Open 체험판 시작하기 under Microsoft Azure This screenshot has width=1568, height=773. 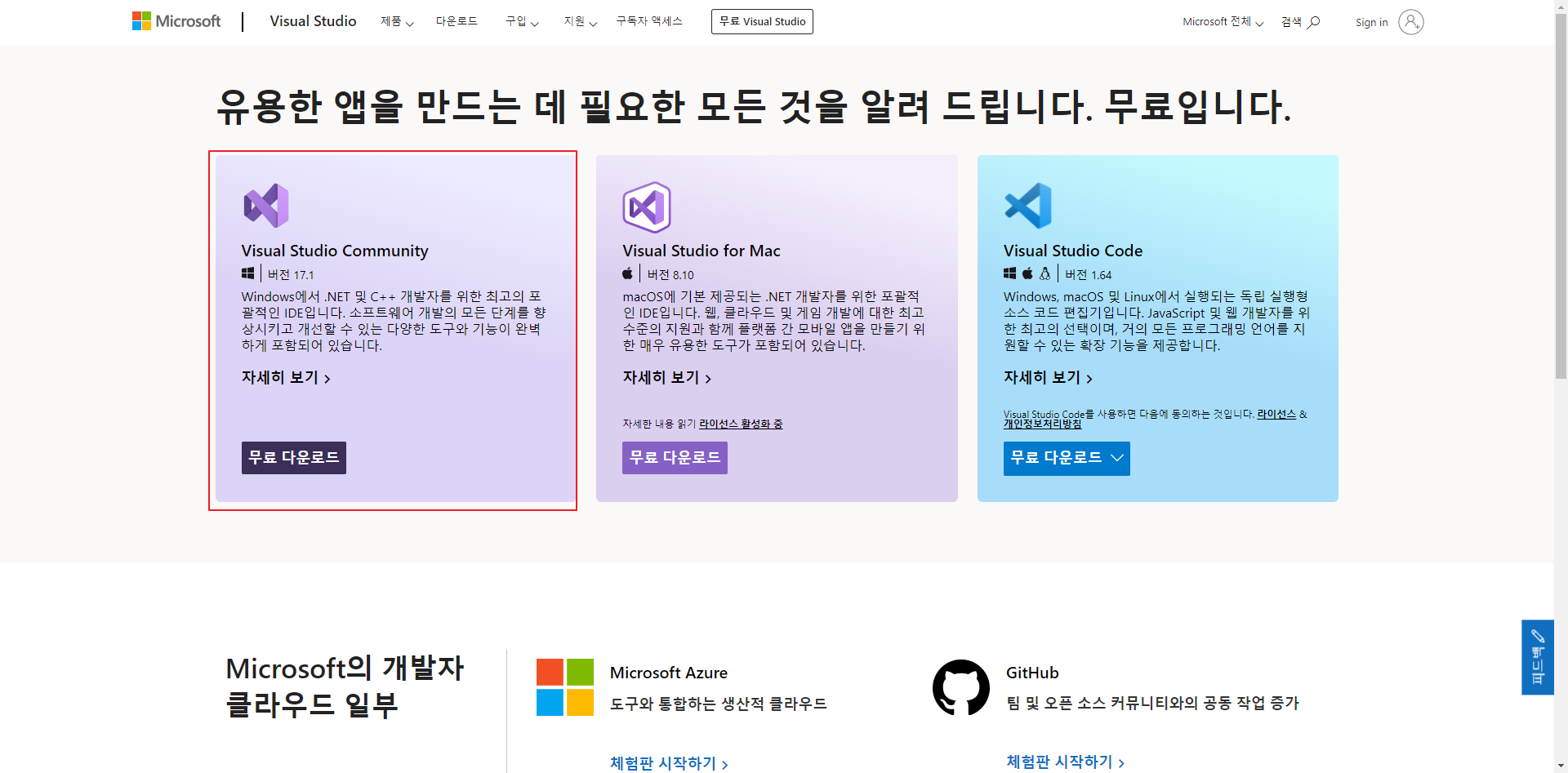[669, 763]
